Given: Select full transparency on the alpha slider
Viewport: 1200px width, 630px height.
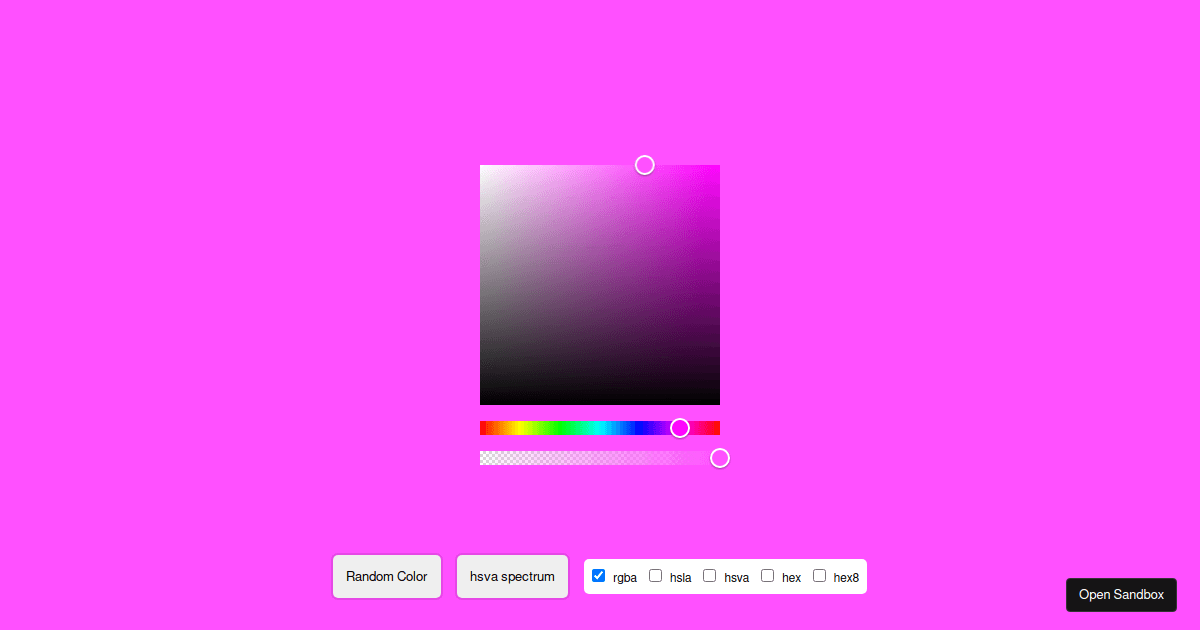Looking at the screenshot, I should [483, 457].
